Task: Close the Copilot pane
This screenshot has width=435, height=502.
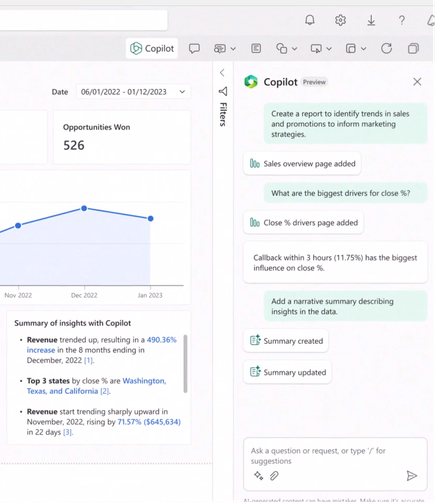Action: tap(417, 82)
